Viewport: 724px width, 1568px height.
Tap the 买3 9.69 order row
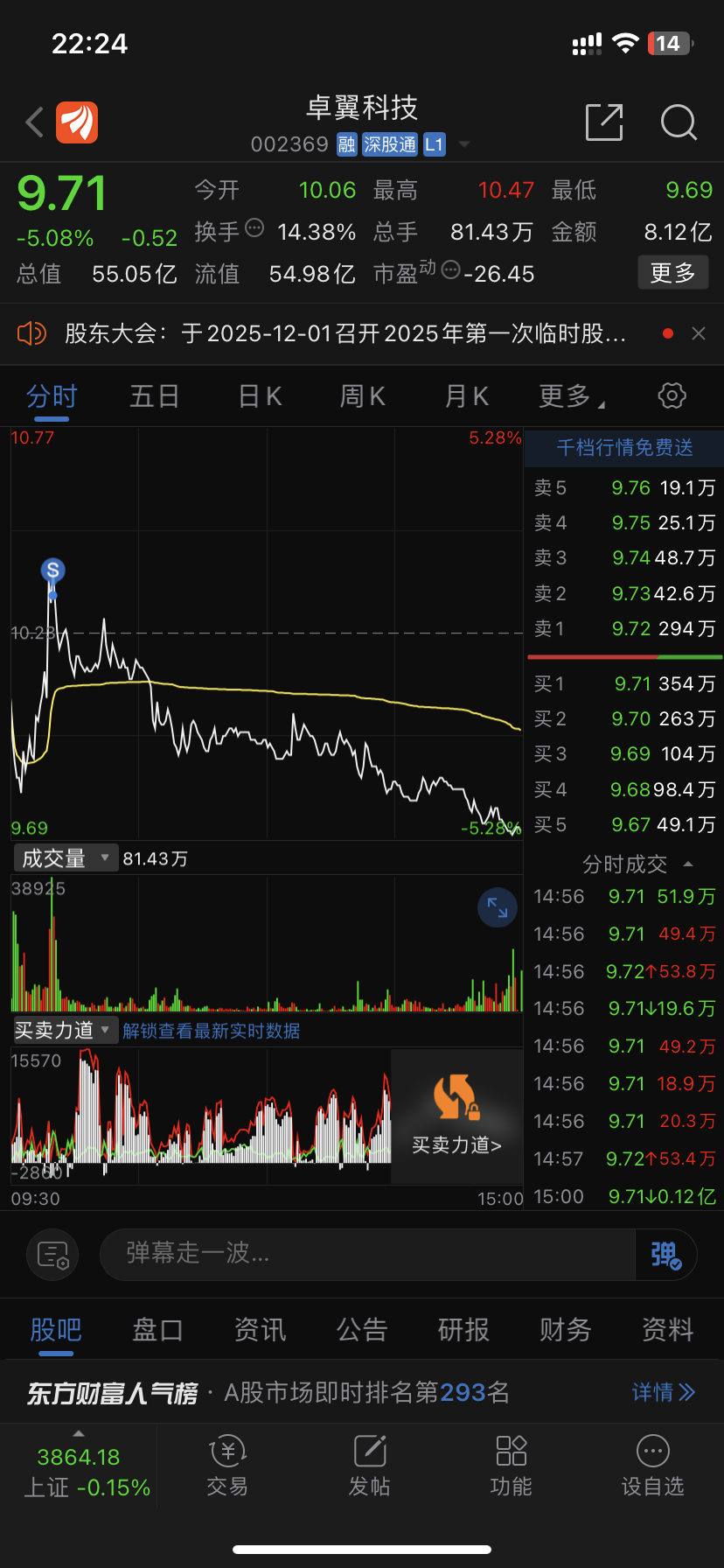624,753
